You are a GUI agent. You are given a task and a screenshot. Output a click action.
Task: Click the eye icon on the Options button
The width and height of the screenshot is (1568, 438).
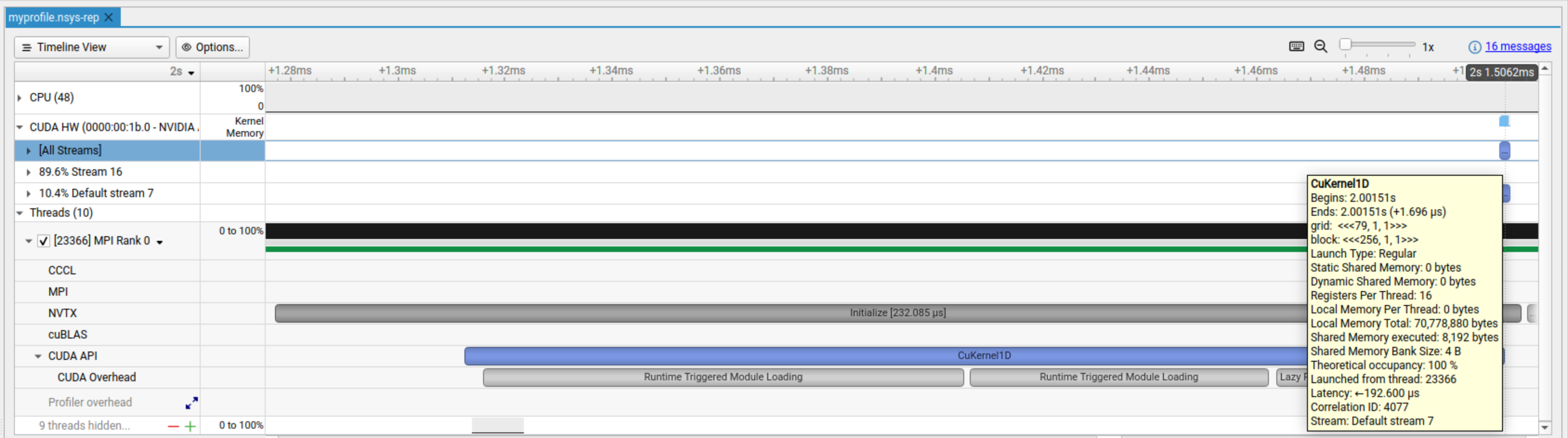click(x=186, y=47)
